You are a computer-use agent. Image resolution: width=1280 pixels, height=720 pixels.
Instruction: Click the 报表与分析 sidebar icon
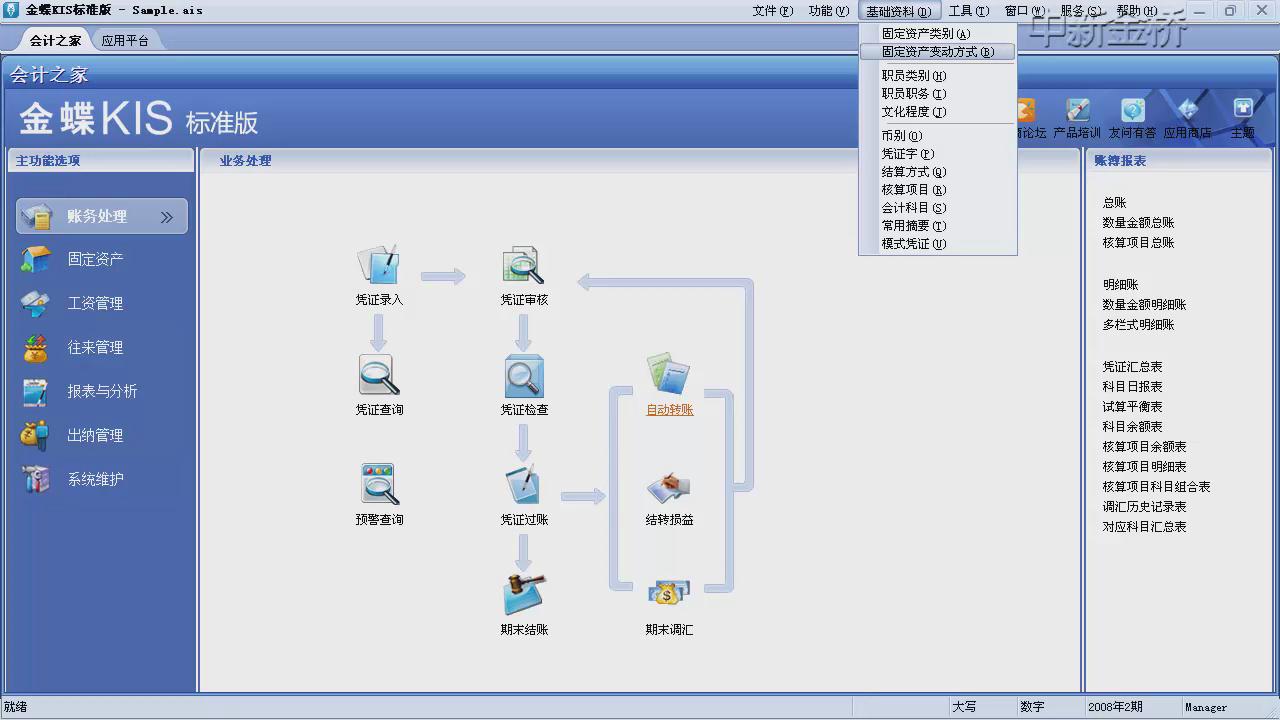click(36, 391)
